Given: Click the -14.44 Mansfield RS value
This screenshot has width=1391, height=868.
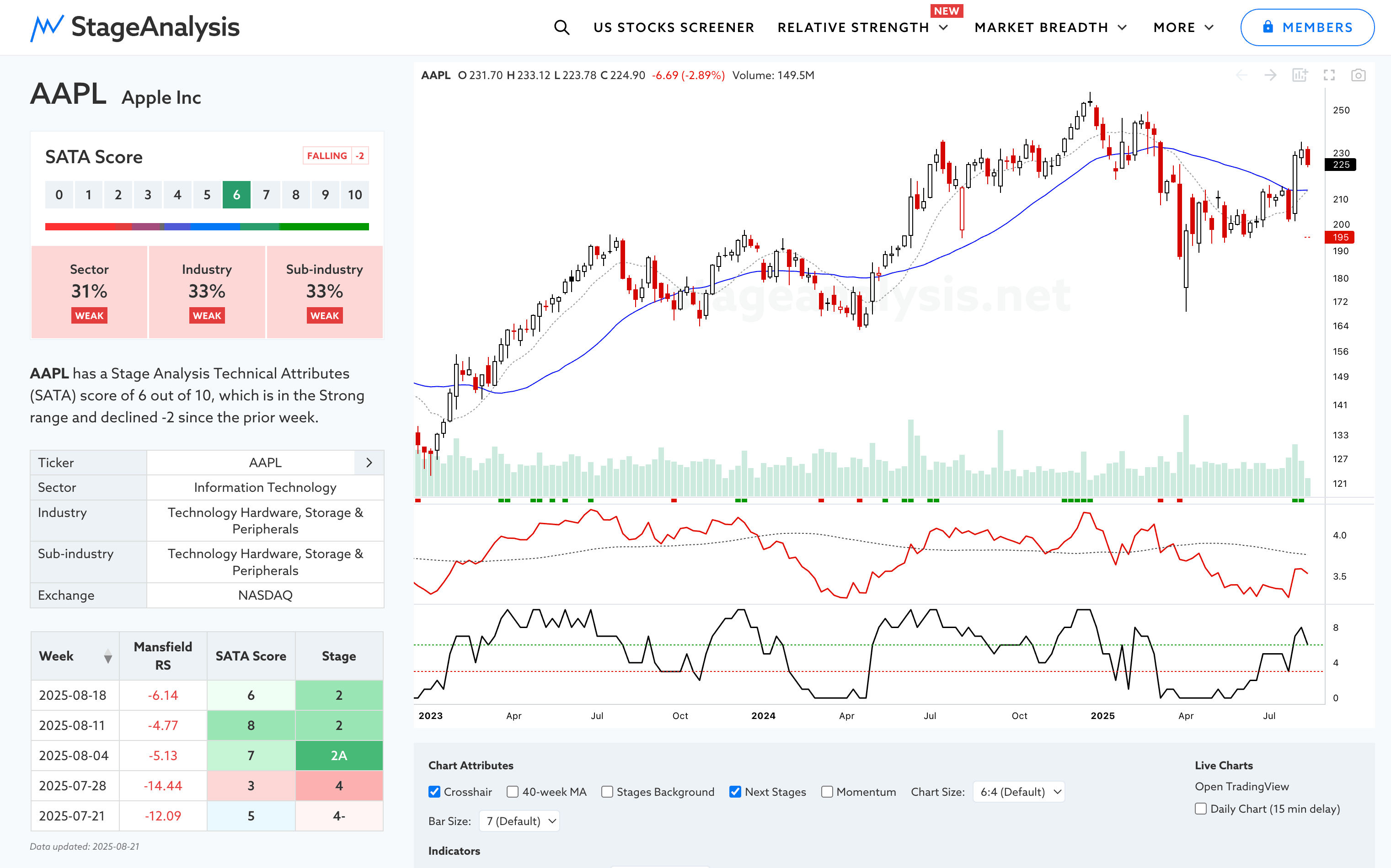Looking at the screenshot, I should click(x=163, y=786).
